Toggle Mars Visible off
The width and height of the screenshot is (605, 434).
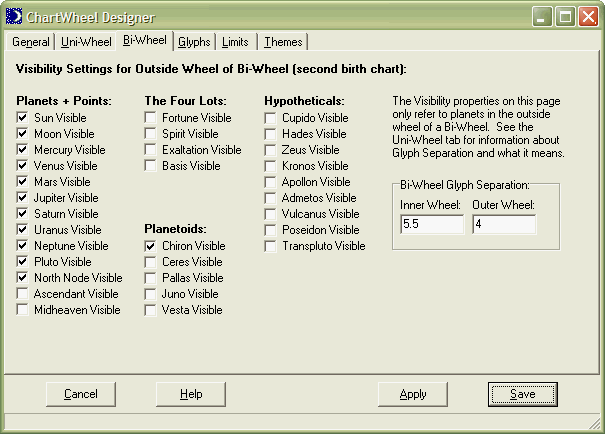click(22, 181)
